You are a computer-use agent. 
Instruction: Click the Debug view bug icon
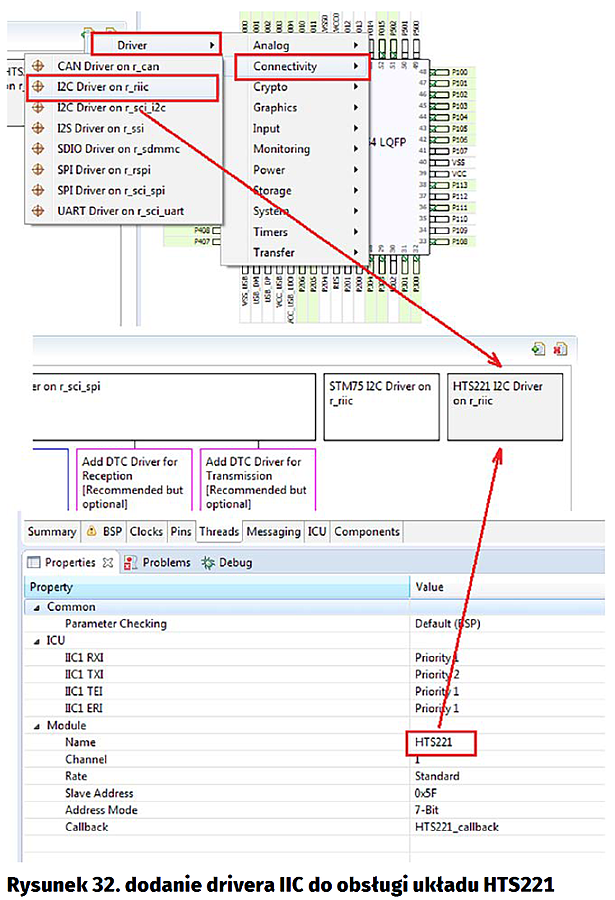pyautogui.click(x=208, y=563)
